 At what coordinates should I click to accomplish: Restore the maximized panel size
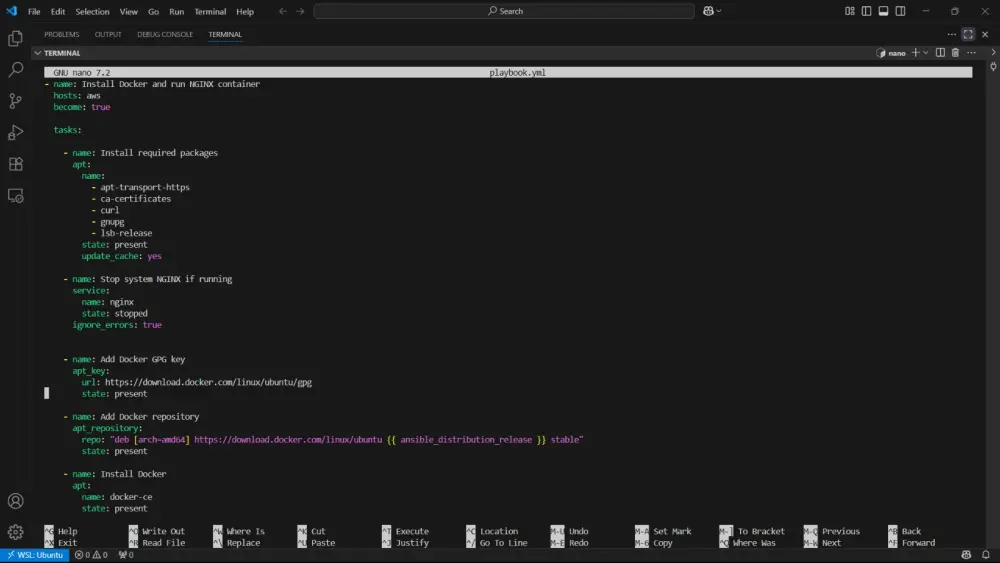click(968, 34)
